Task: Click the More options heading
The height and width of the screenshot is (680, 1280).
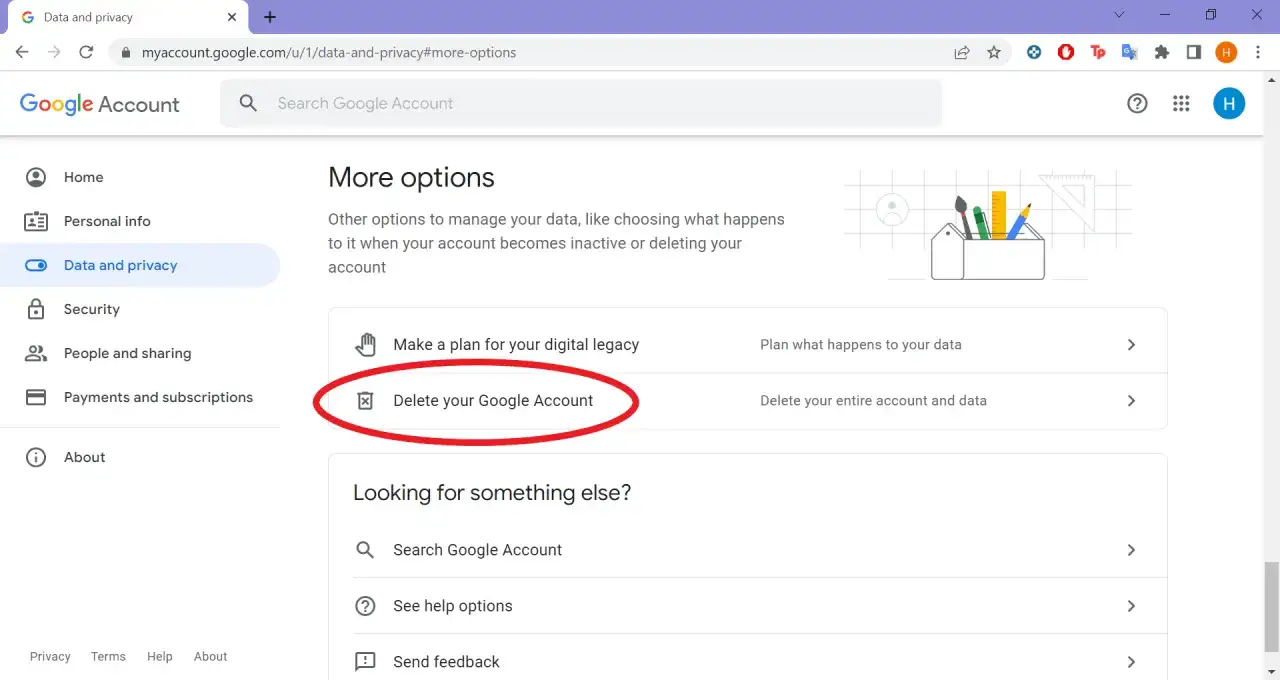Action: tap(411, 178)
